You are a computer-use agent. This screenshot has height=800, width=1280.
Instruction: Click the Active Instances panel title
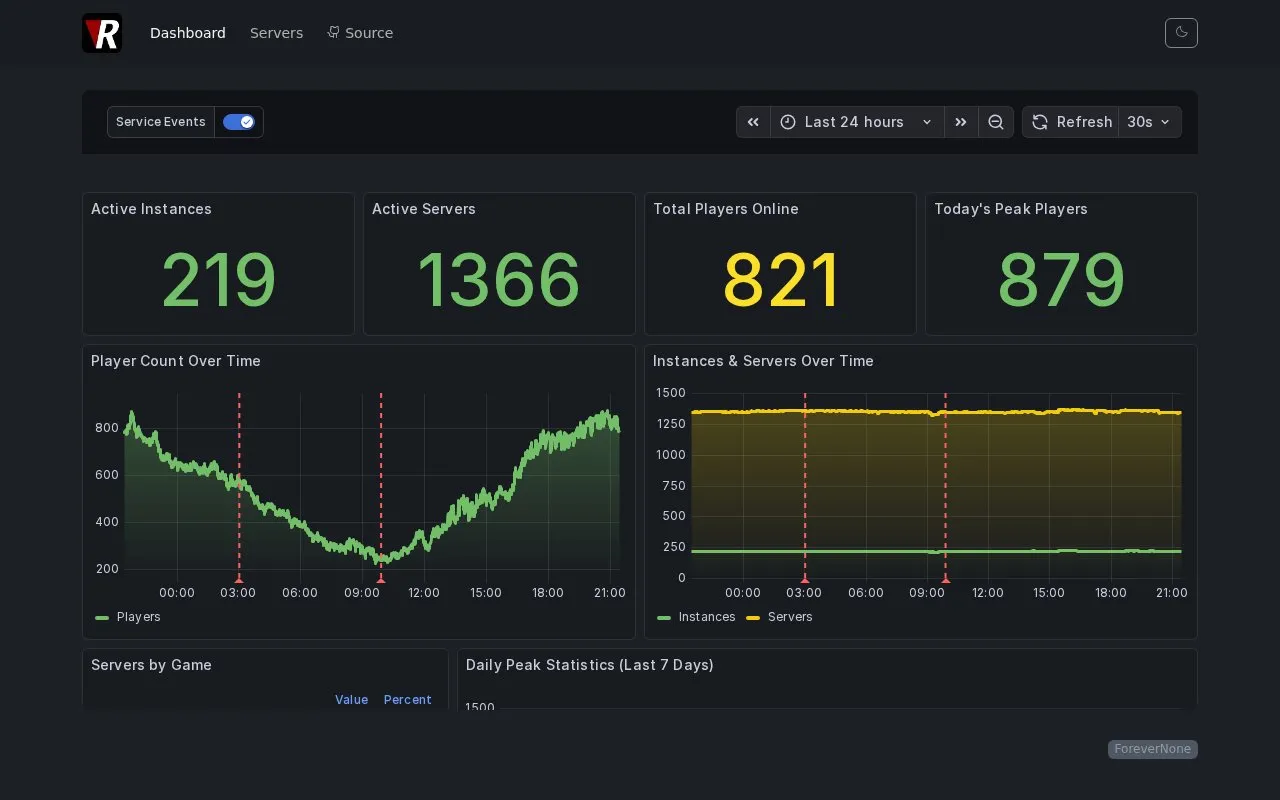[x=151, y=209]
